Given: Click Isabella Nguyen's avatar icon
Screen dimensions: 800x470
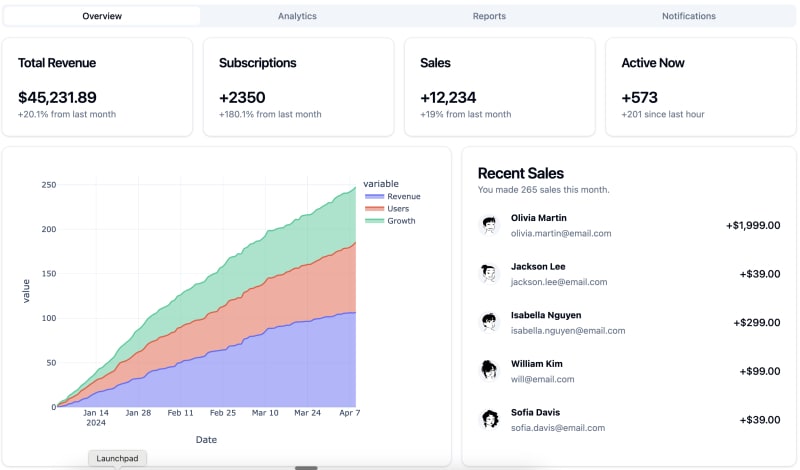Looking at the screenshot, I should click(489, 322).
